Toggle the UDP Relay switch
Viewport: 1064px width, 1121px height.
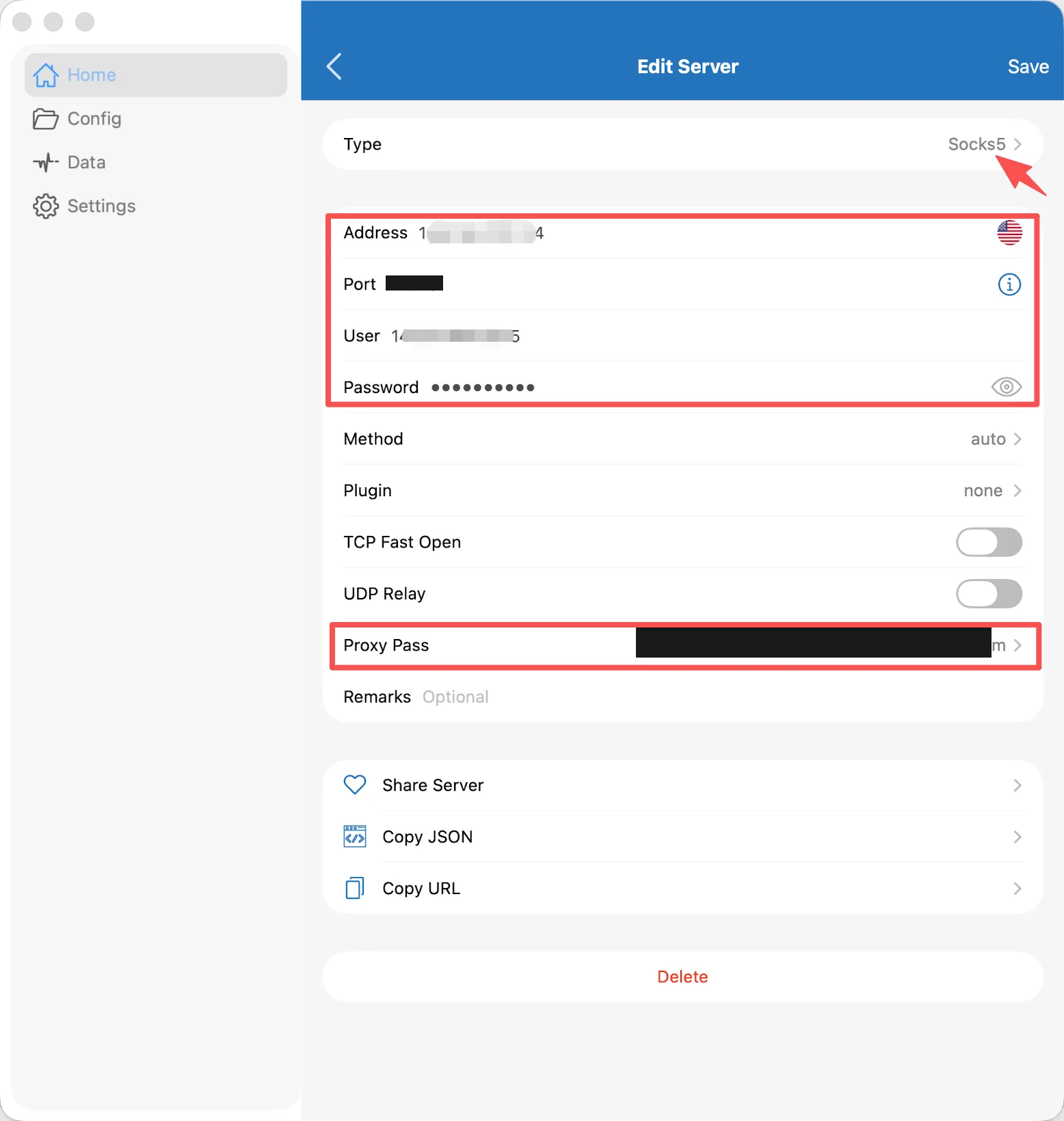tap(989, 593)
